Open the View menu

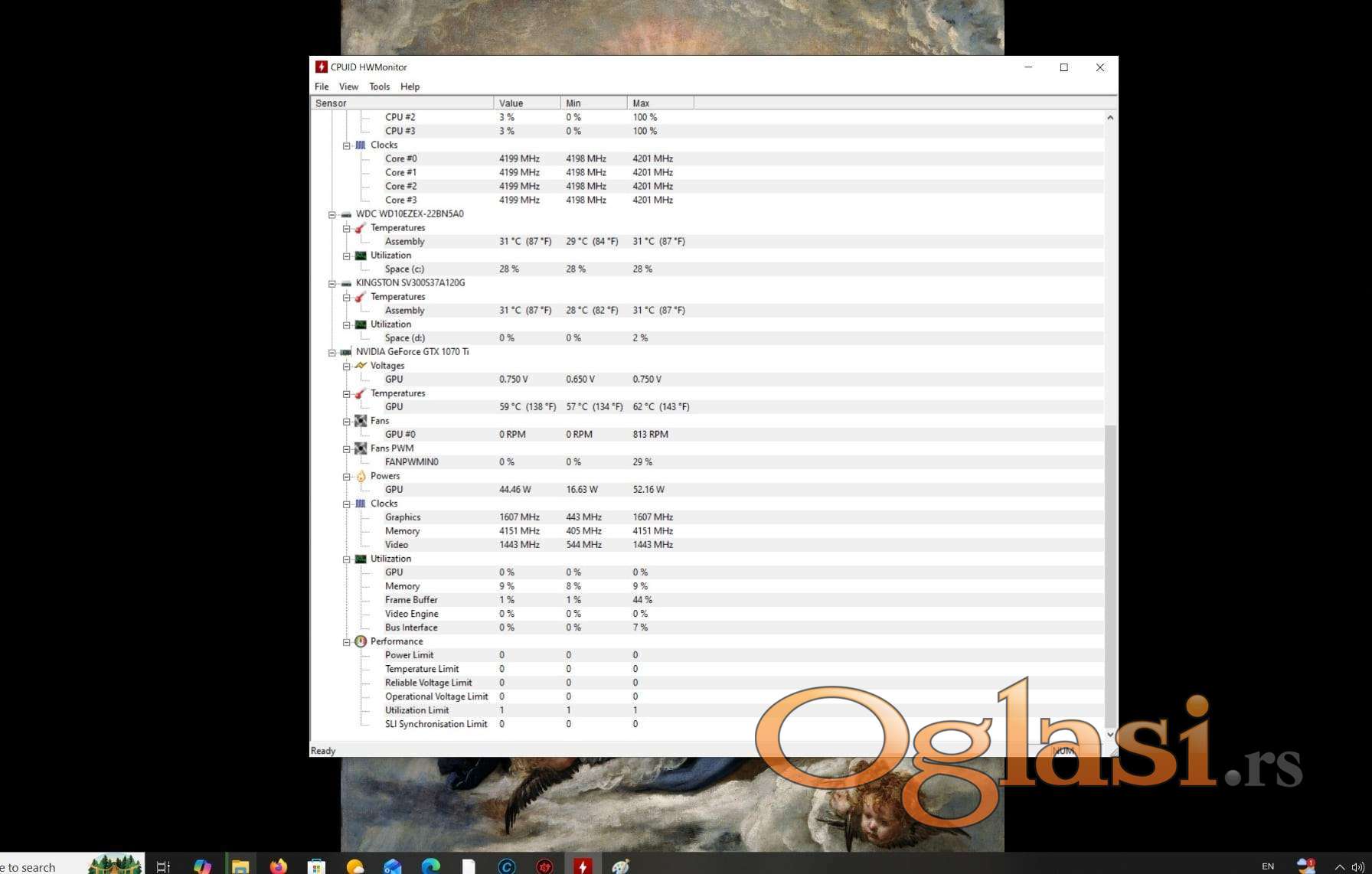348,86
